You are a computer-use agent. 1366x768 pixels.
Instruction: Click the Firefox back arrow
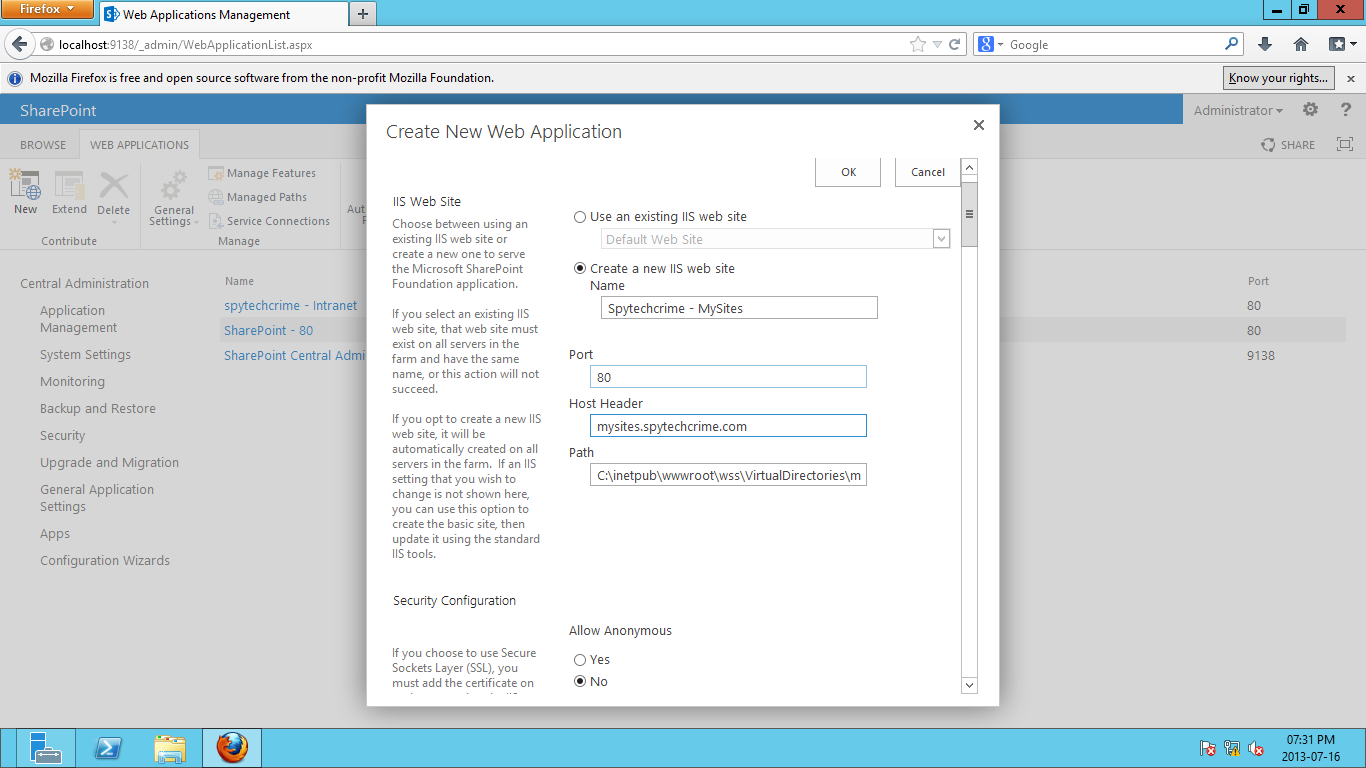point(19,44)
